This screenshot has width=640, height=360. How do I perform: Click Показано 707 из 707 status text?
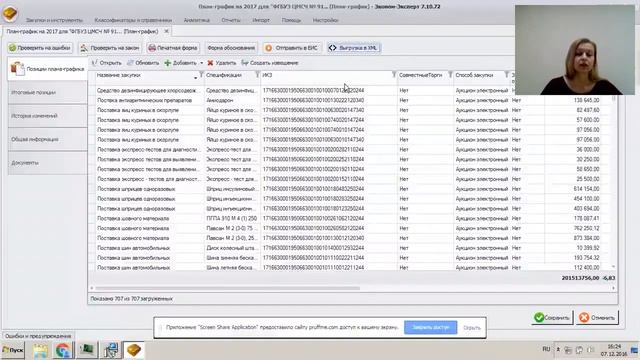click(131, 299)
